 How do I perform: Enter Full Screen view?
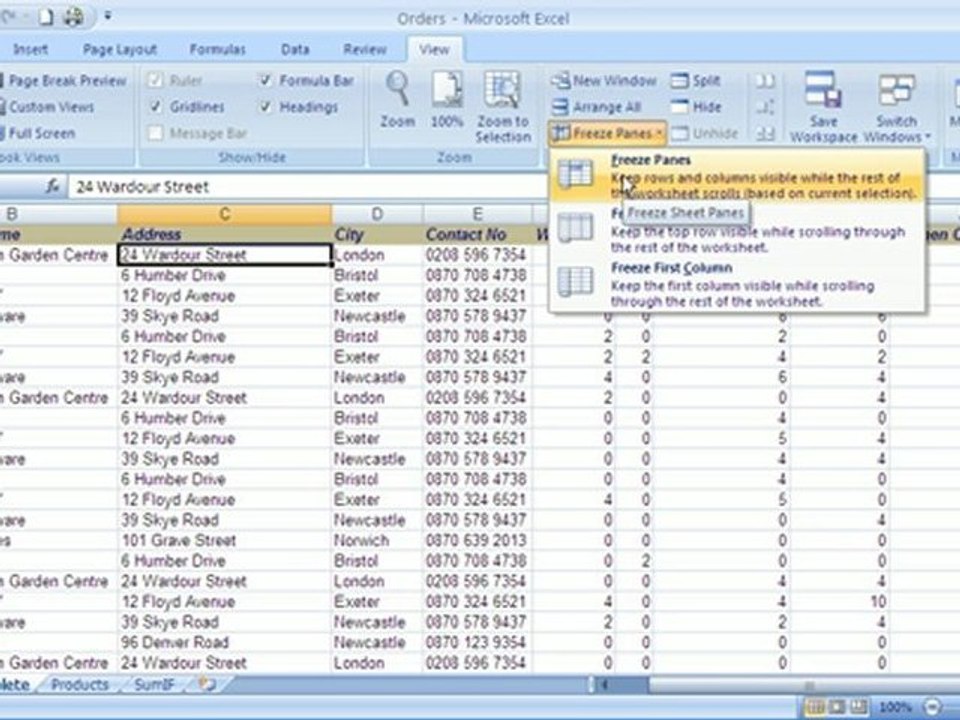coord(38,133)
